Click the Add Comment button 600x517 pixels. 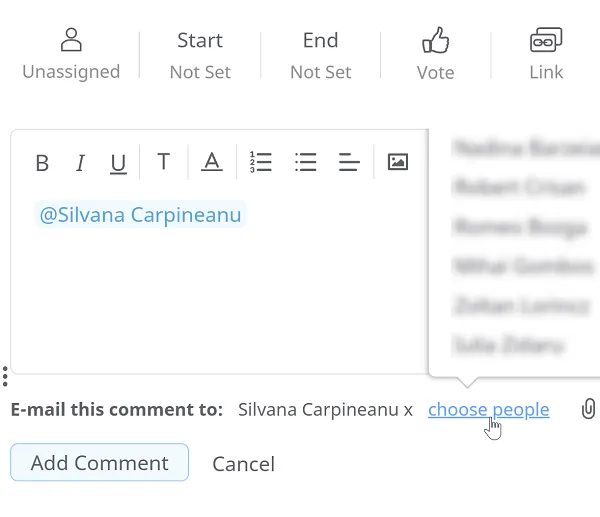(x=99, y=462)
